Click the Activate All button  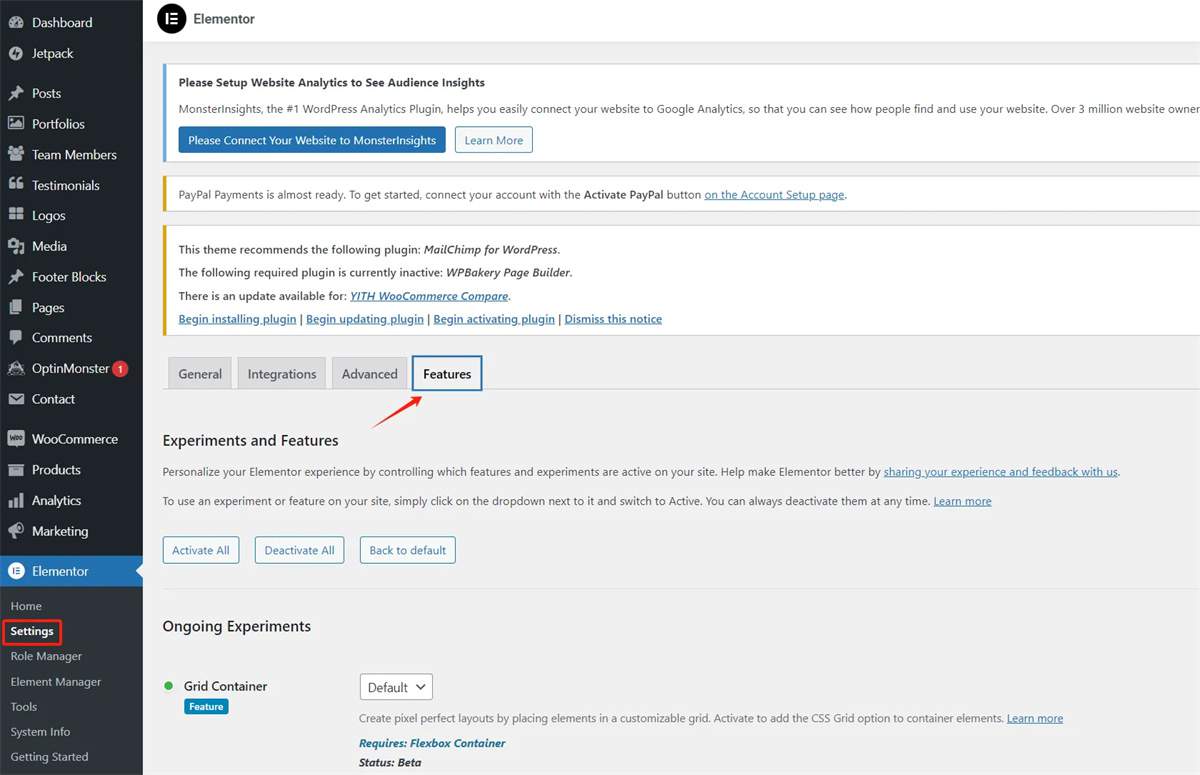coord(201,550)
